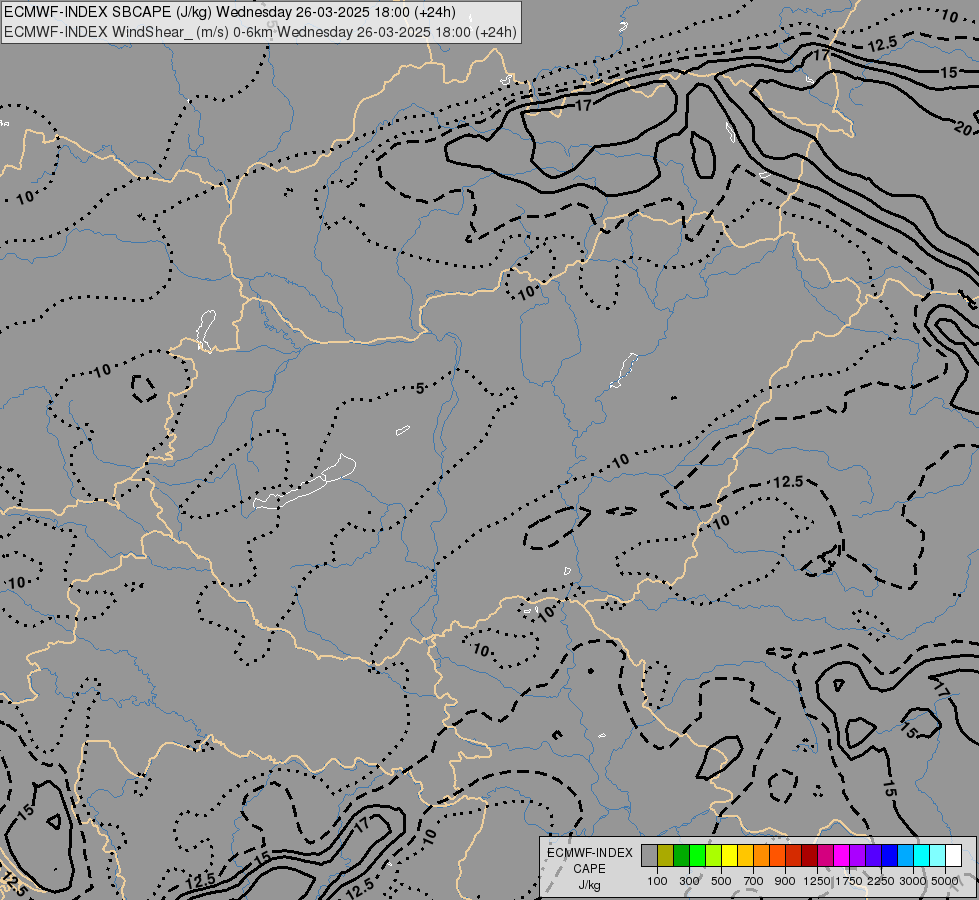Viewport: 979px width, 900px height.
Task: Click the J/kg unit label in the legend
Action: (x=589, y=885)
